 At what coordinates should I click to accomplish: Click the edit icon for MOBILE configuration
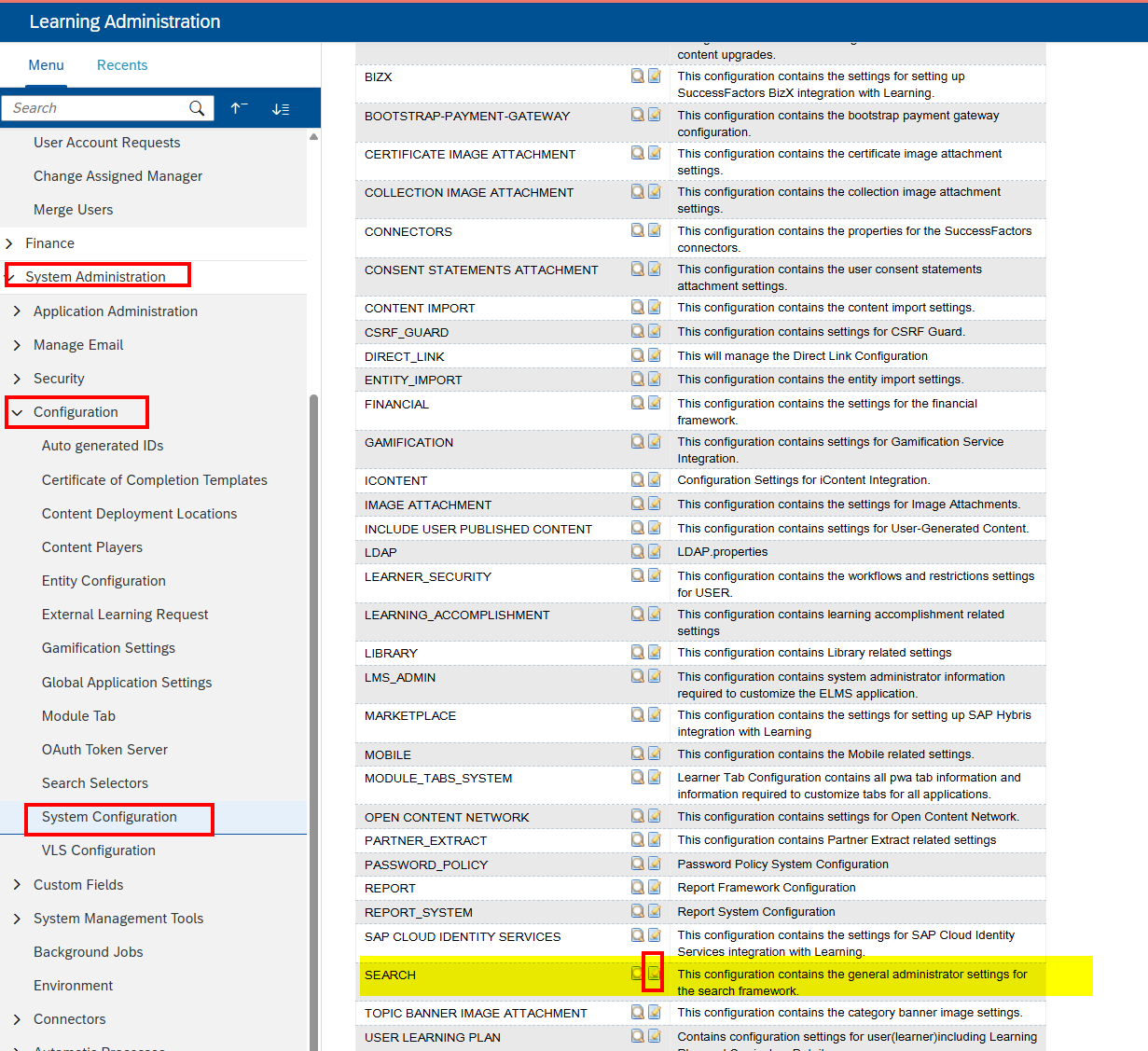tap(655, 754)
